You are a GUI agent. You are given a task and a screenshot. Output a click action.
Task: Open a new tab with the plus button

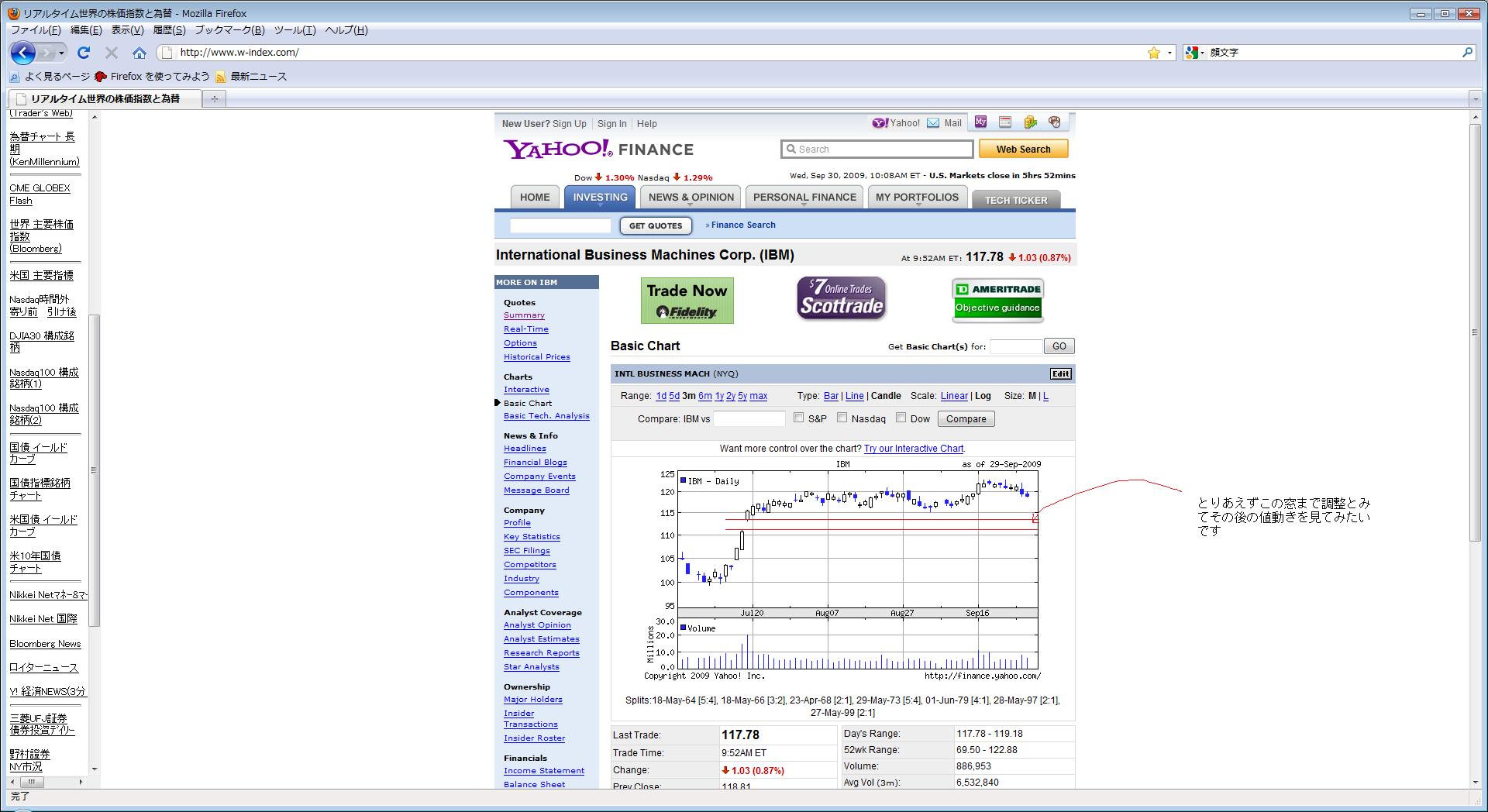pyautogui.click(x=215, y=98)
